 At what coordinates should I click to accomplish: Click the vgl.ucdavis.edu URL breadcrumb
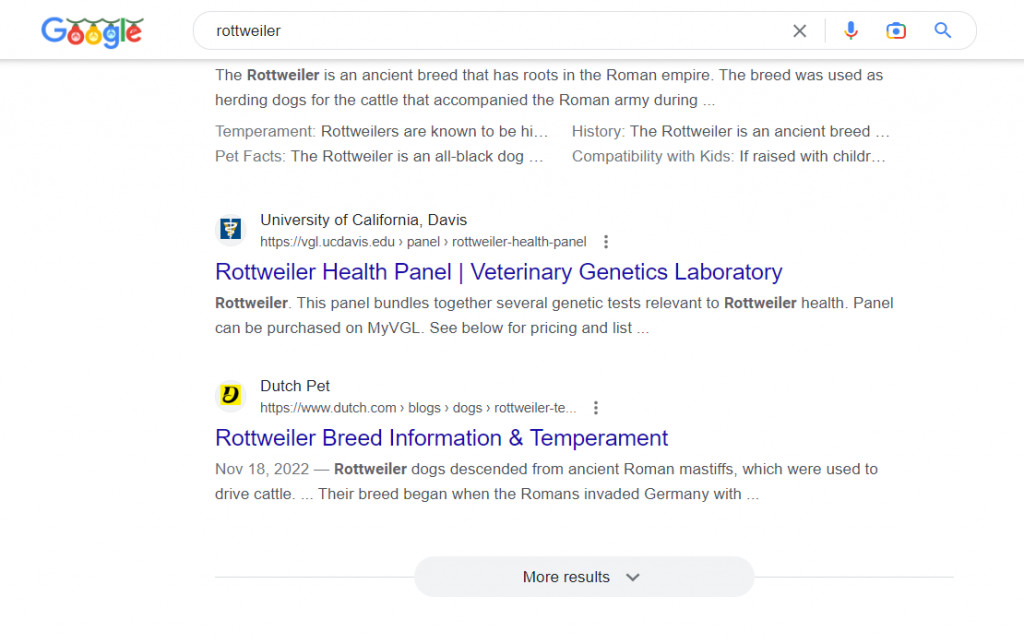[423, 242]
